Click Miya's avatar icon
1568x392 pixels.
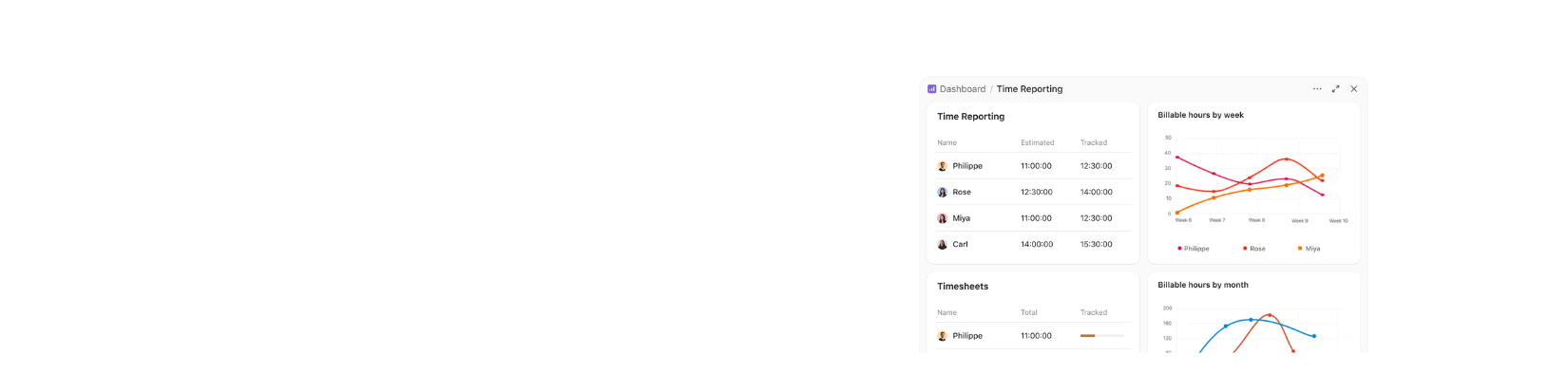pos(942,218)
